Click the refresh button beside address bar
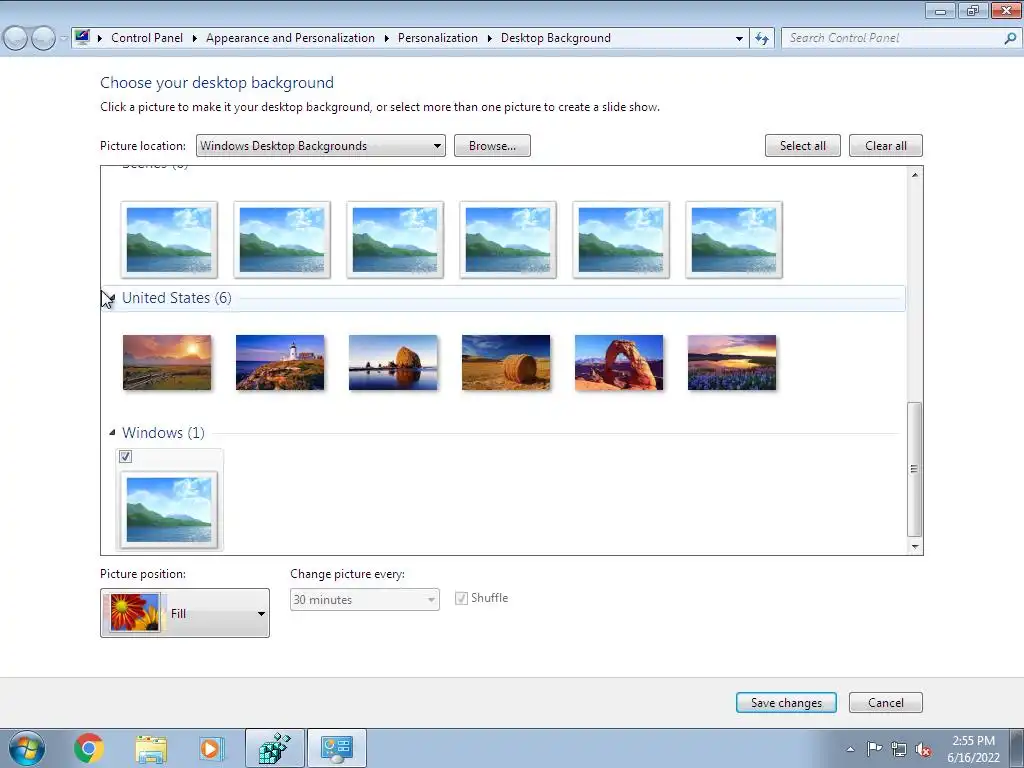 (x=761, y=39)
